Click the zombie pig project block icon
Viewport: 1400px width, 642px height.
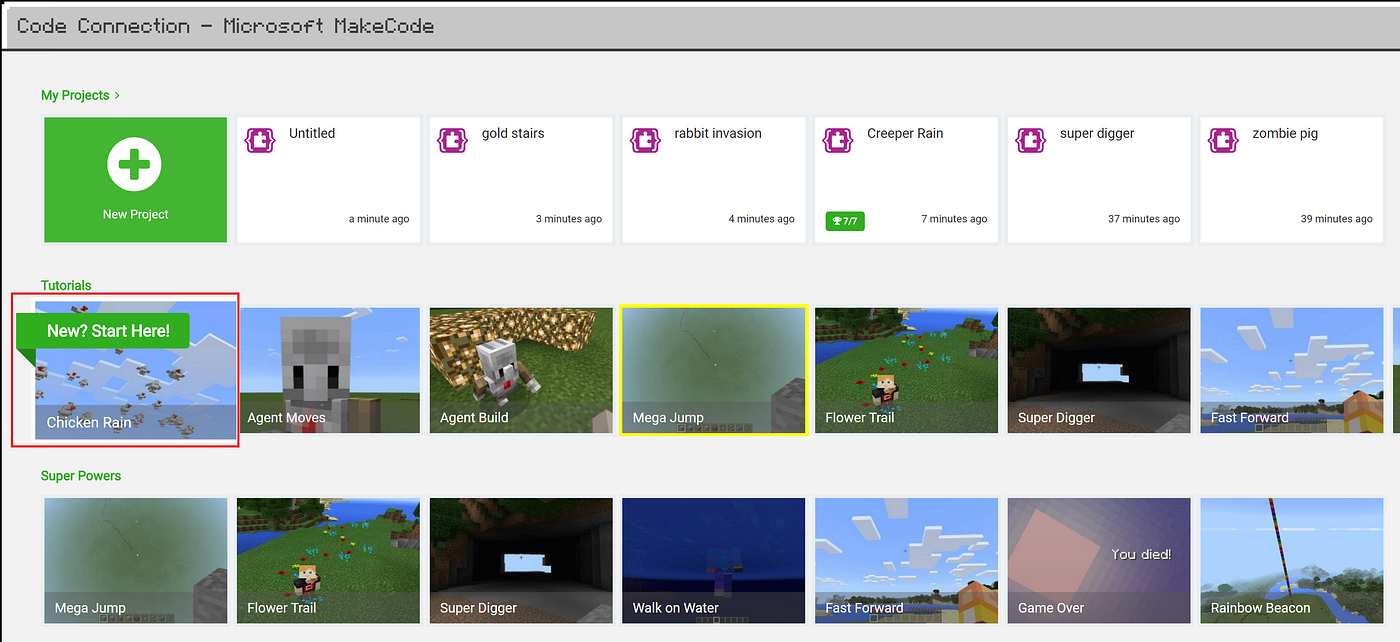pyautogui.click(x=1223, y=140)
